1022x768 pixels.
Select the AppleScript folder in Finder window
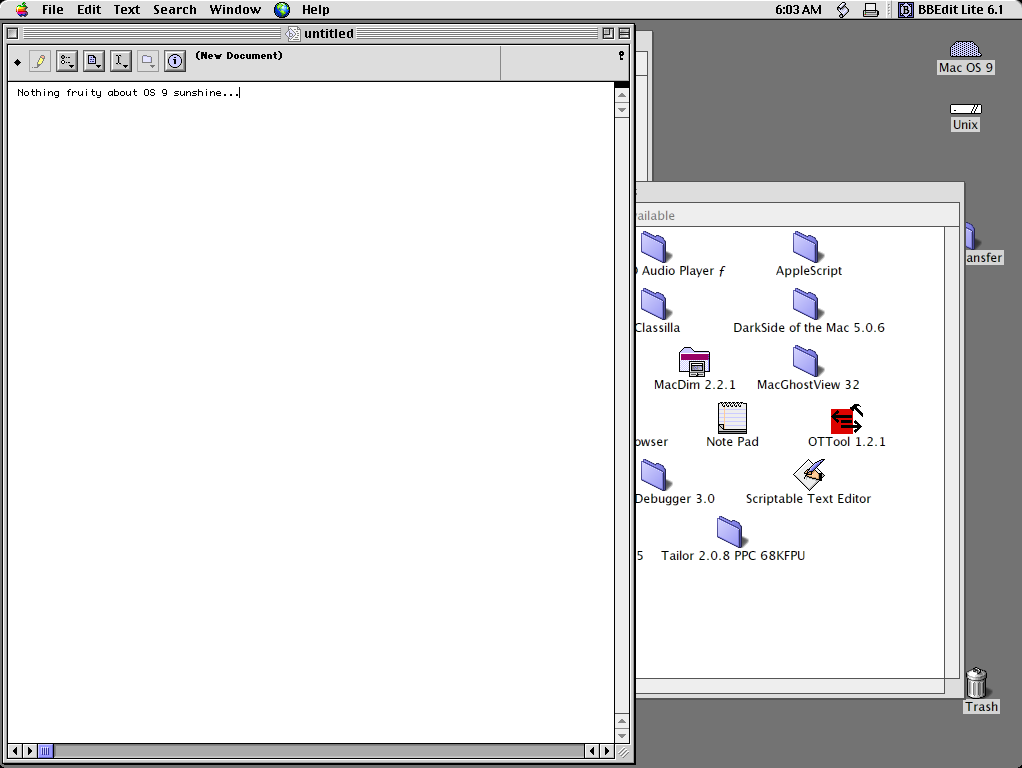point(806,246)
